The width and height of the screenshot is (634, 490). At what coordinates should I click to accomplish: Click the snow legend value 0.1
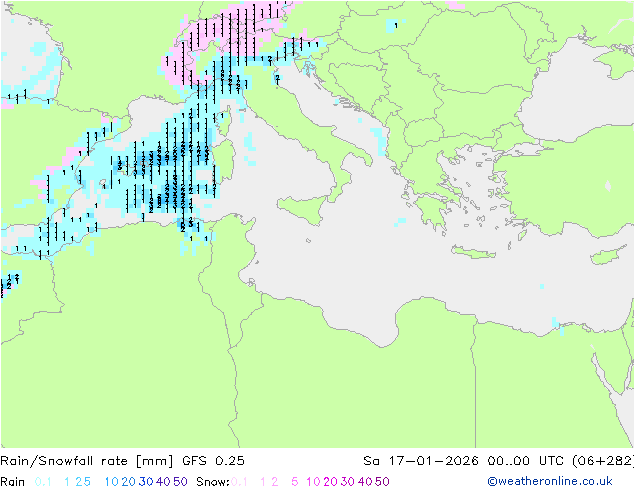click(239, 482)
